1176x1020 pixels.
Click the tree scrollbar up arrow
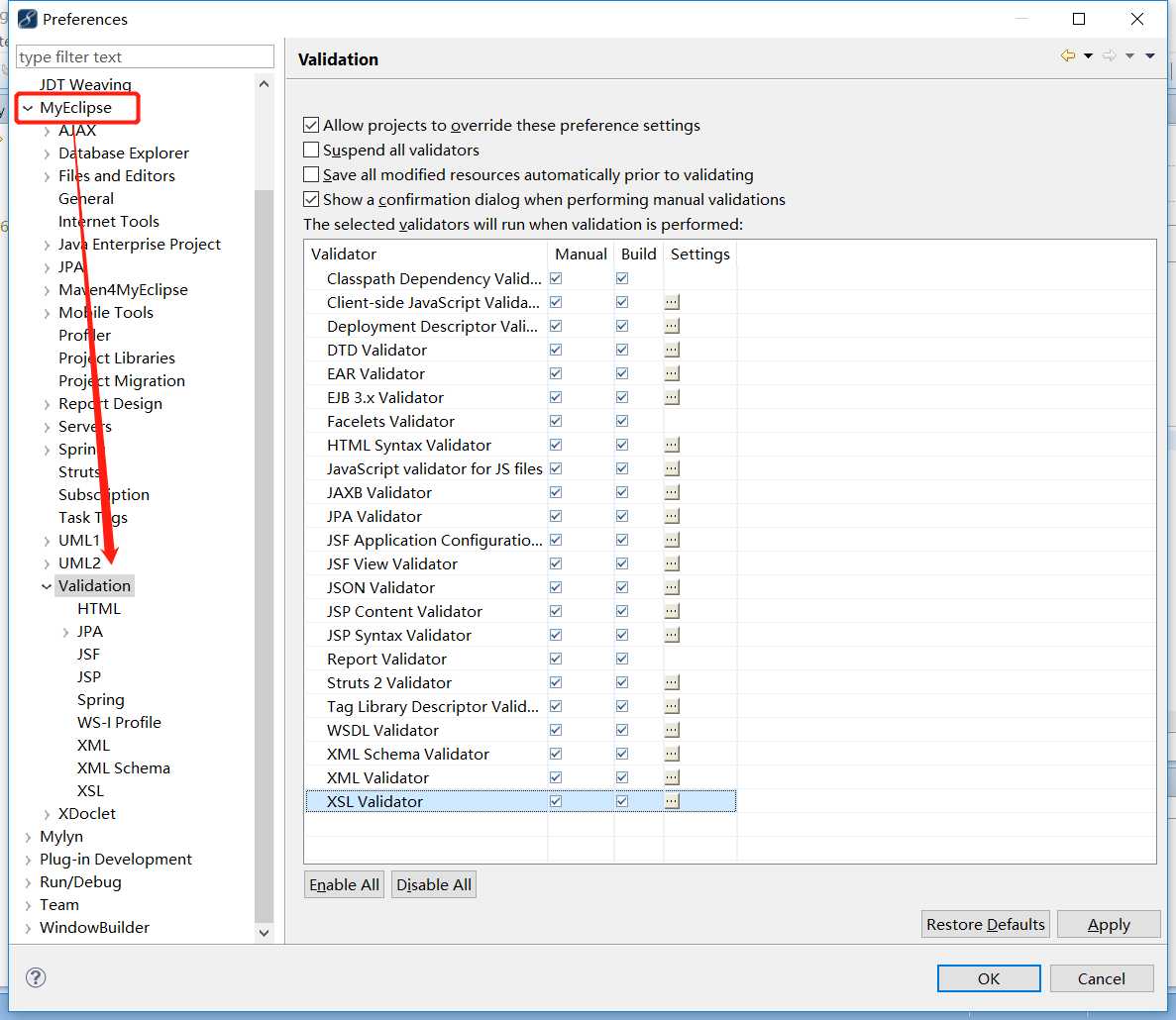(264, 84)
